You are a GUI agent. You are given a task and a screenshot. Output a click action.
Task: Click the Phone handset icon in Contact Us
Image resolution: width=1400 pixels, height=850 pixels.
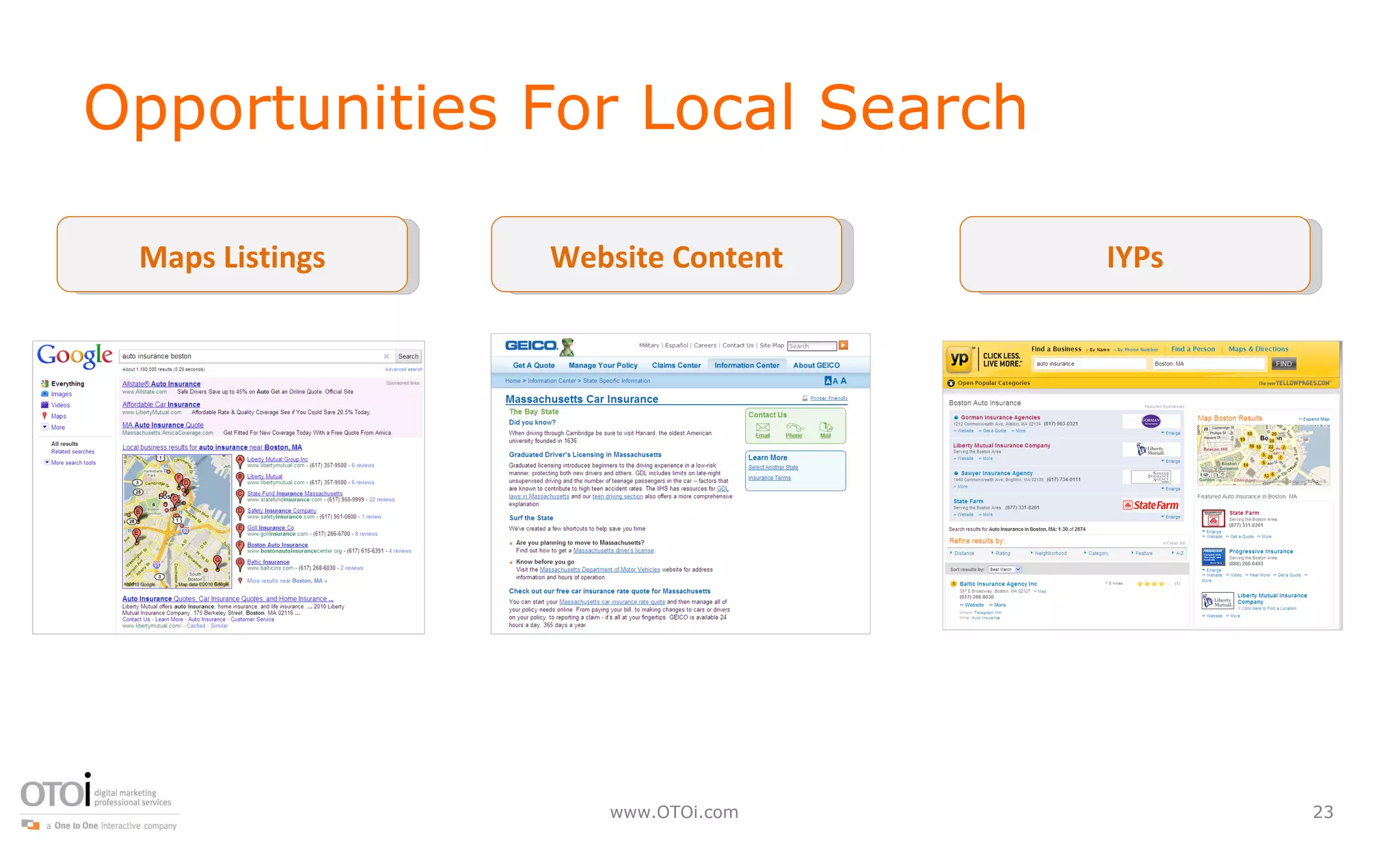(x=794, y=427)
